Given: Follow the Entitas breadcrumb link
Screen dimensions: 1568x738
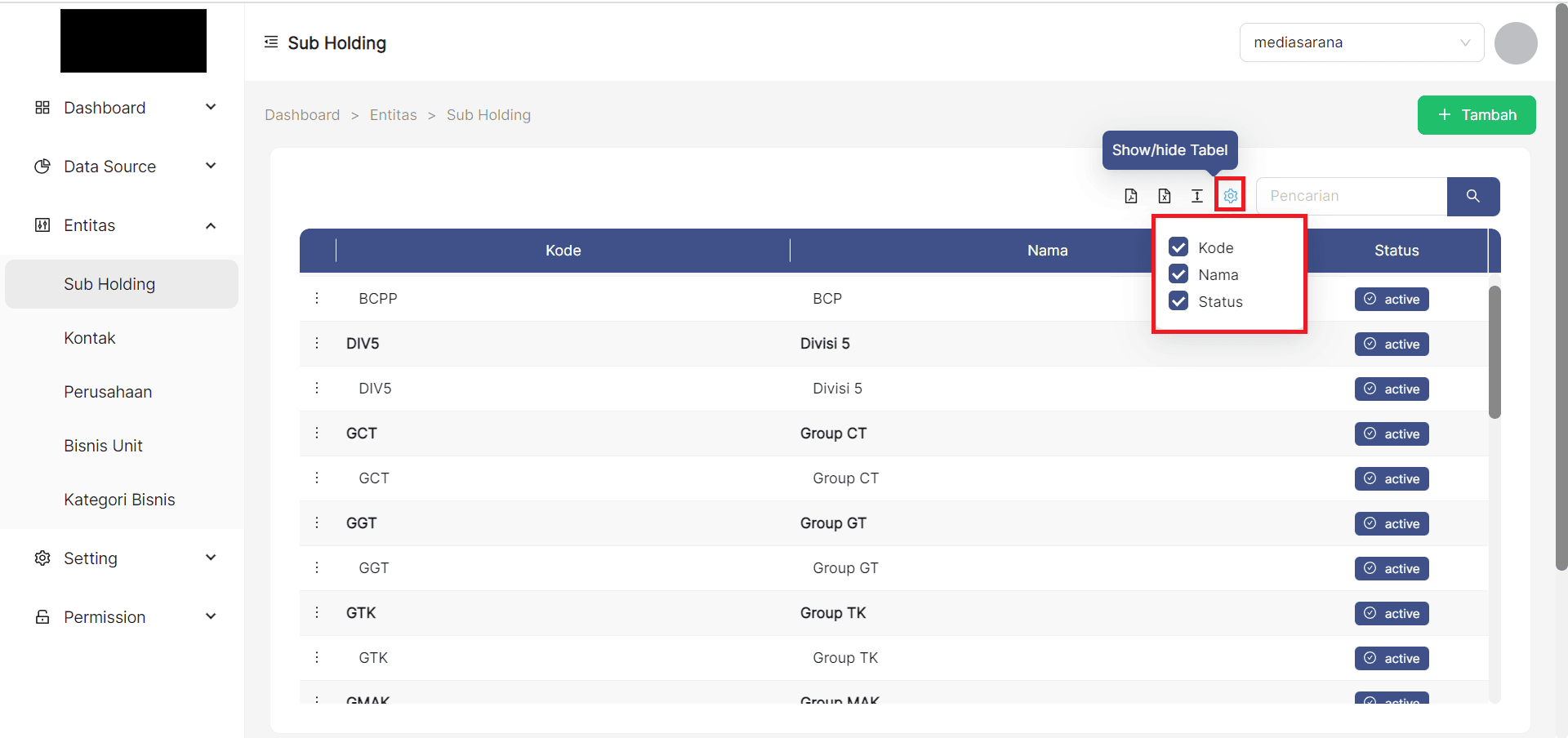Looking at the screenshot, I should [x=393, y=115].
